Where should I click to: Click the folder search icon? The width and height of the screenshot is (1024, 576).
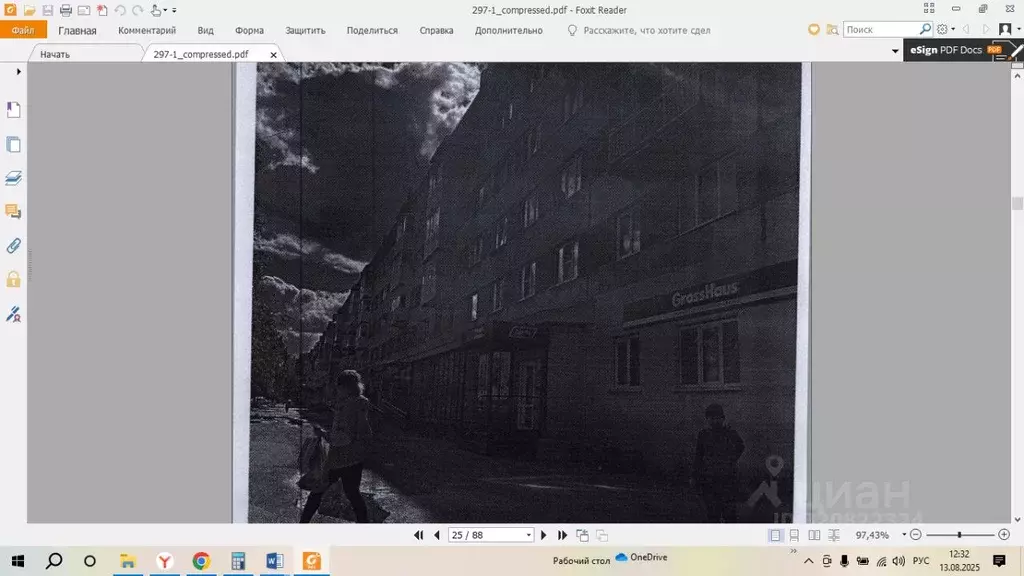(832, 29)
